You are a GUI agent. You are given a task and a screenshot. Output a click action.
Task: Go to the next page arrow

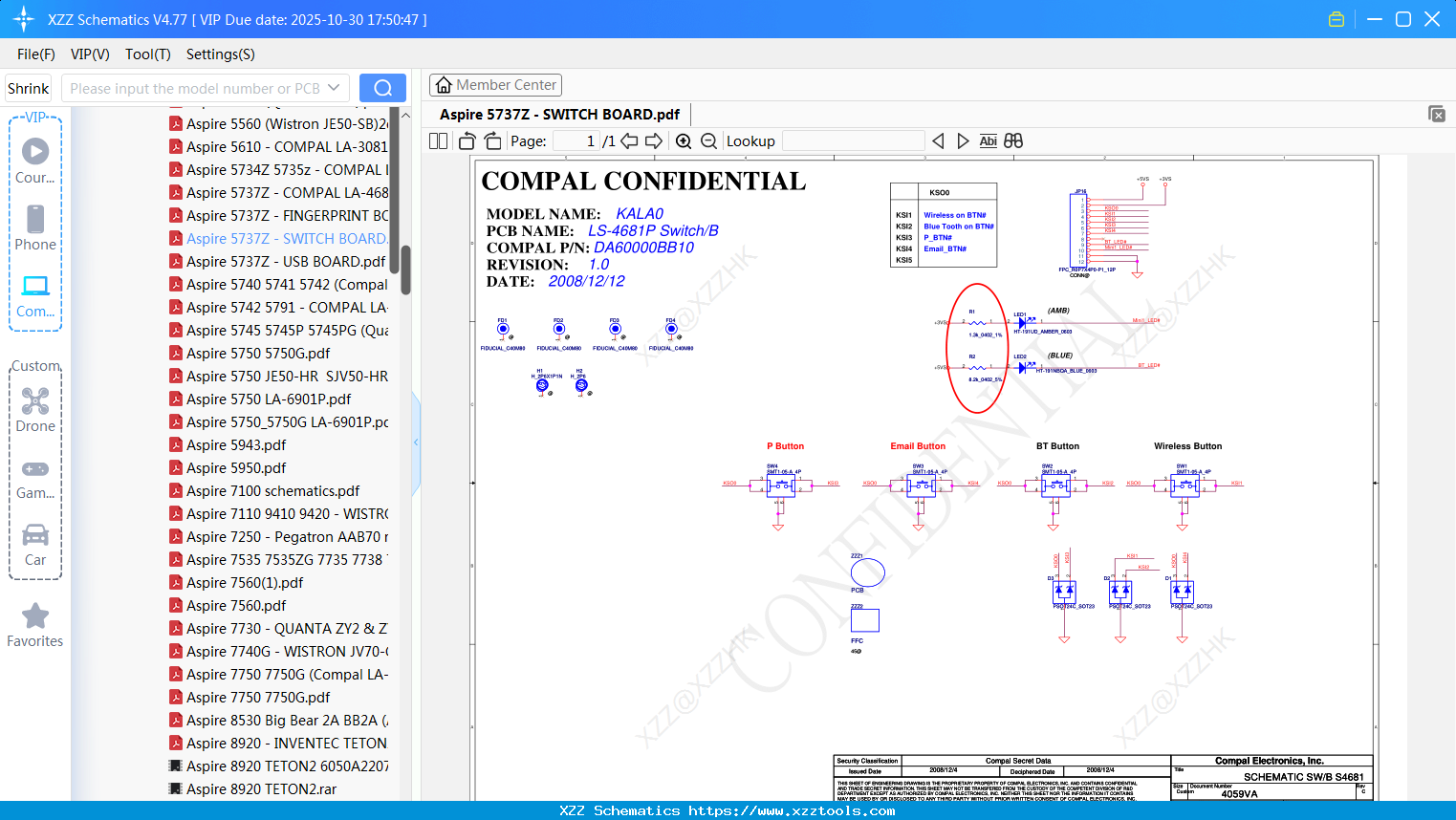click(654, 140)
